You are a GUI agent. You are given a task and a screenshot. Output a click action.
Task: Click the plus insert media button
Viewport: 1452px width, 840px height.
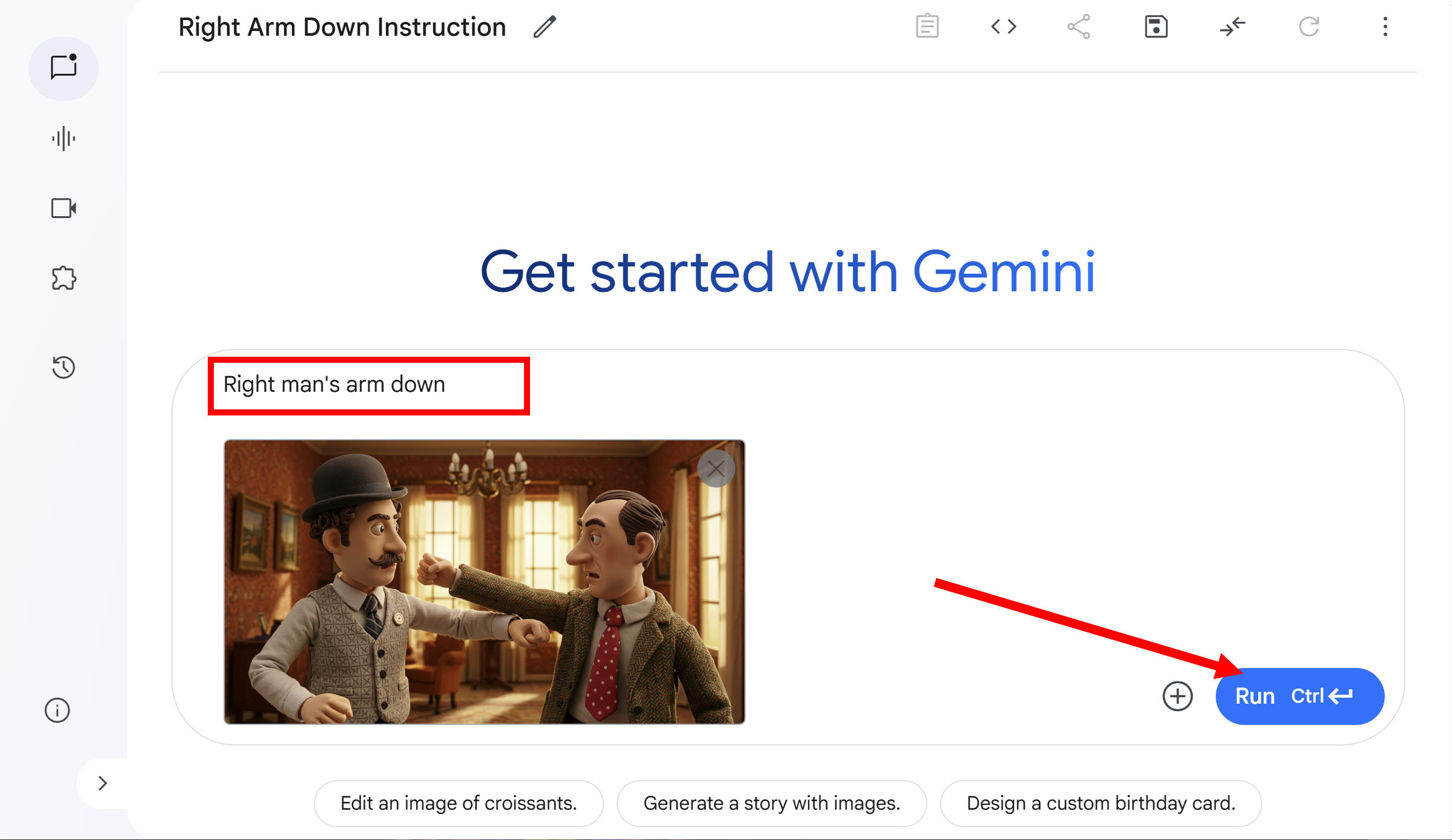point(1177,696)
